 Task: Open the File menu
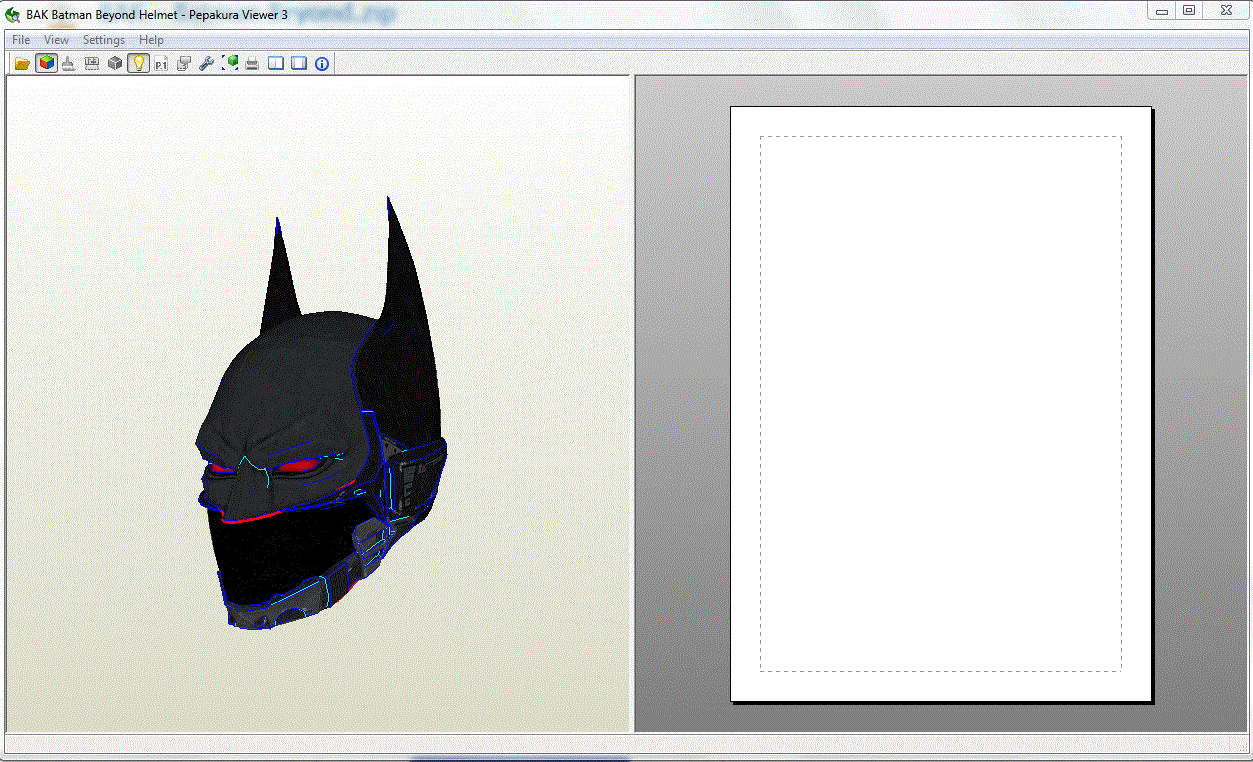point(21,40)
